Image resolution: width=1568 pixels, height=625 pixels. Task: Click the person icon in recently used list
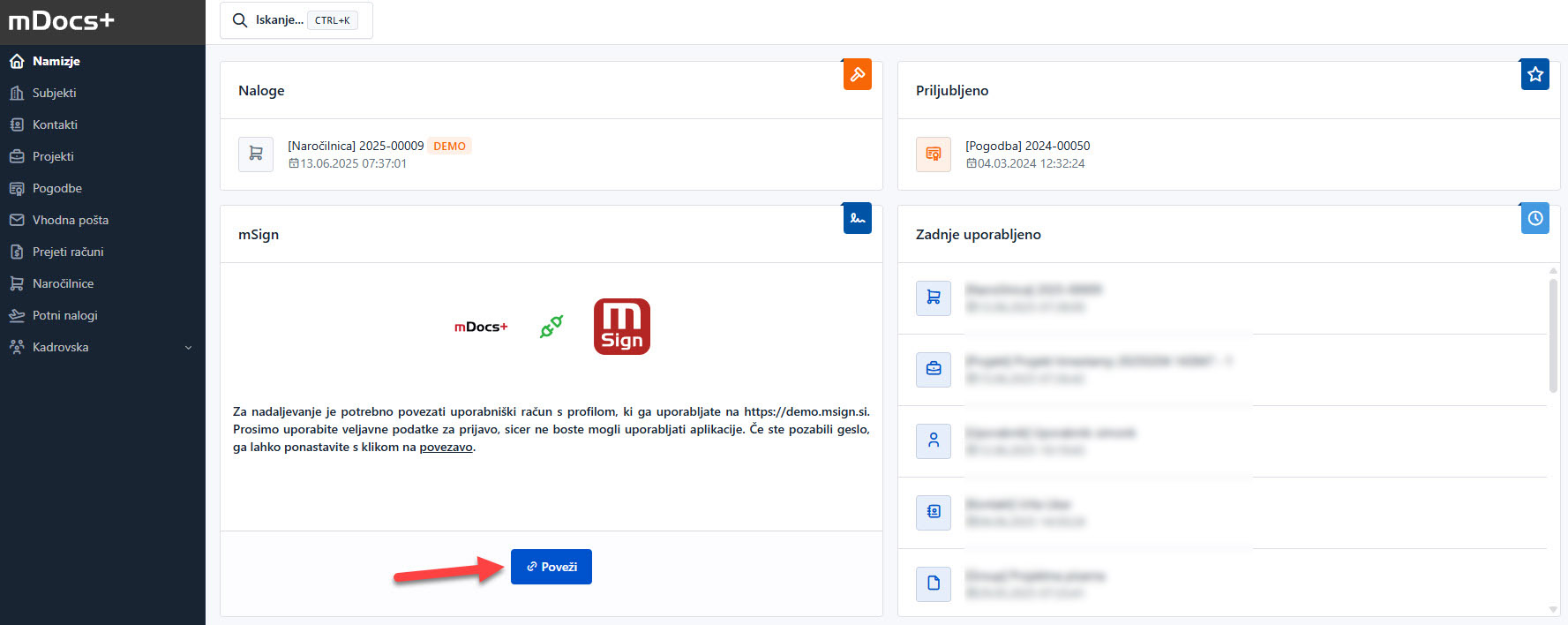click(x=933, y=441)
